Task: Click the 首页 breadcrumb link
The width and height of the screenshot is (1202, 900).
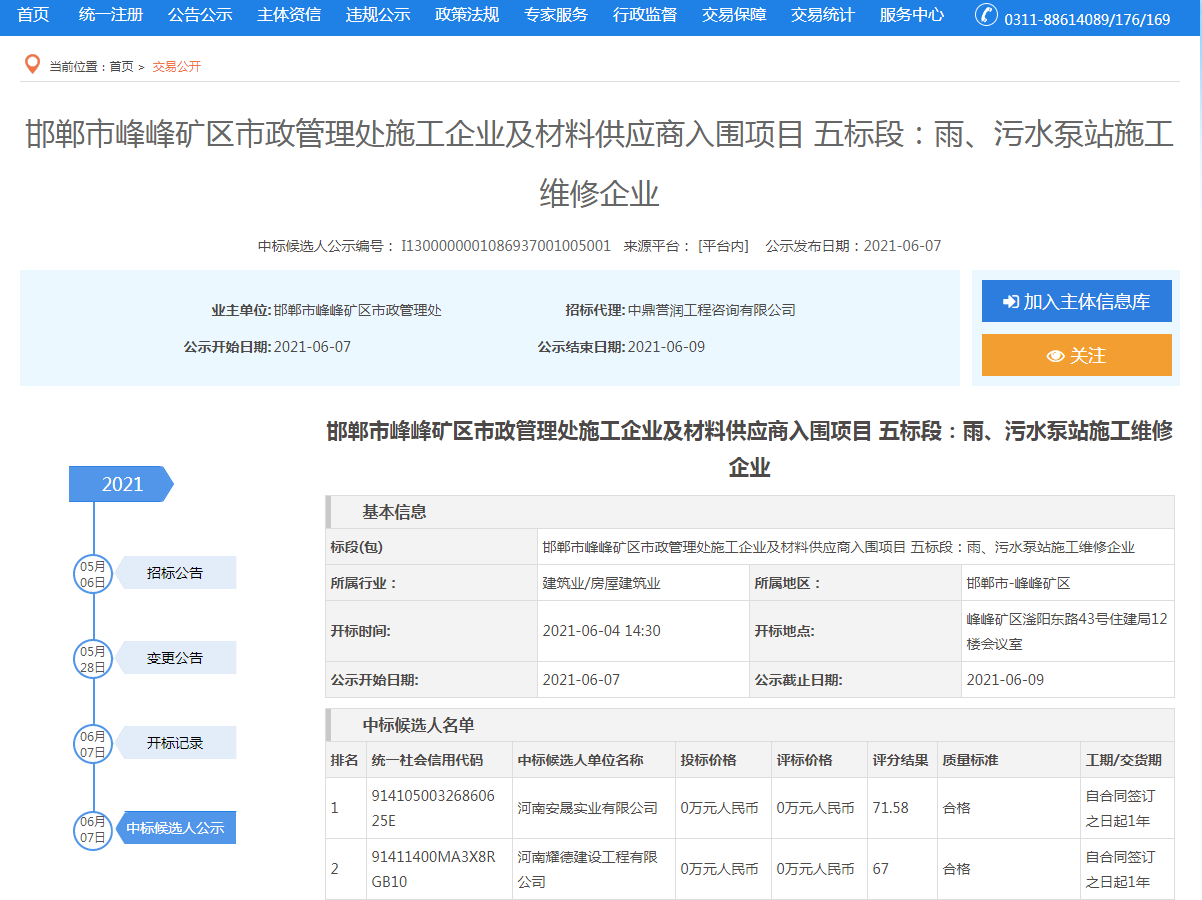Action: click(x=121, y=67)
